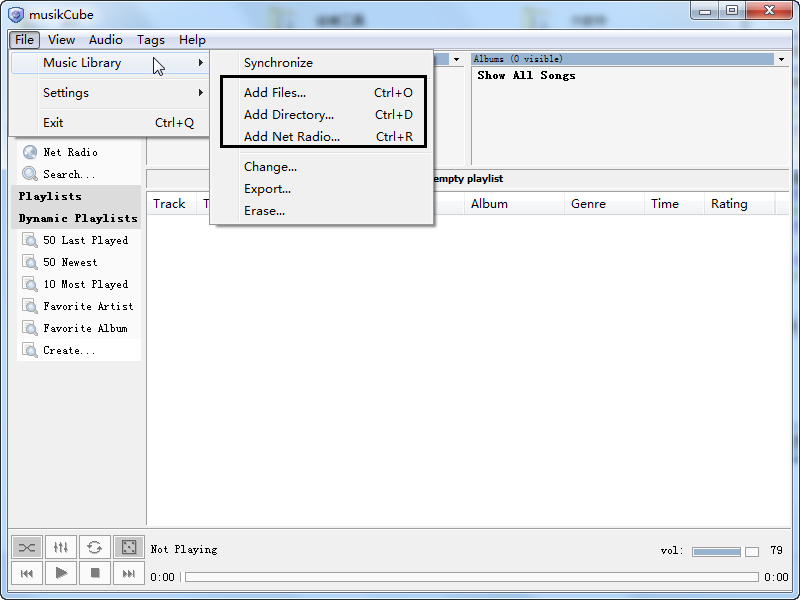
Task: Choose Add Files... menu entry
Action: pyautogui.click(x=321, y=93)
